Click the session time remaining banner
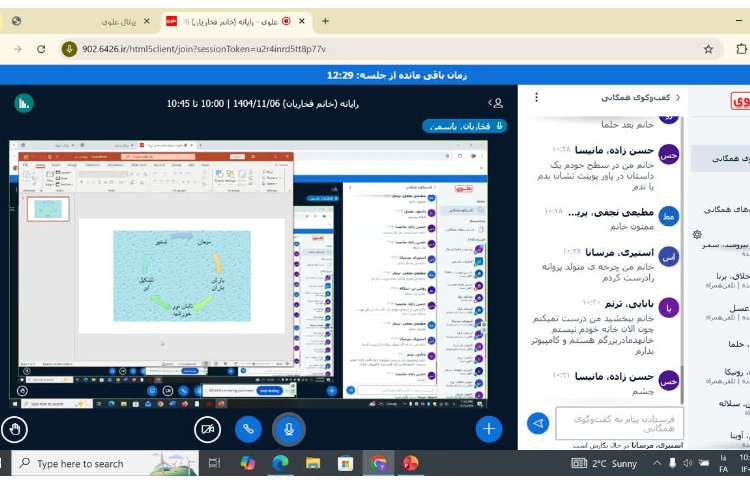This screenshot has height=480, width=750. click(397, 75)
